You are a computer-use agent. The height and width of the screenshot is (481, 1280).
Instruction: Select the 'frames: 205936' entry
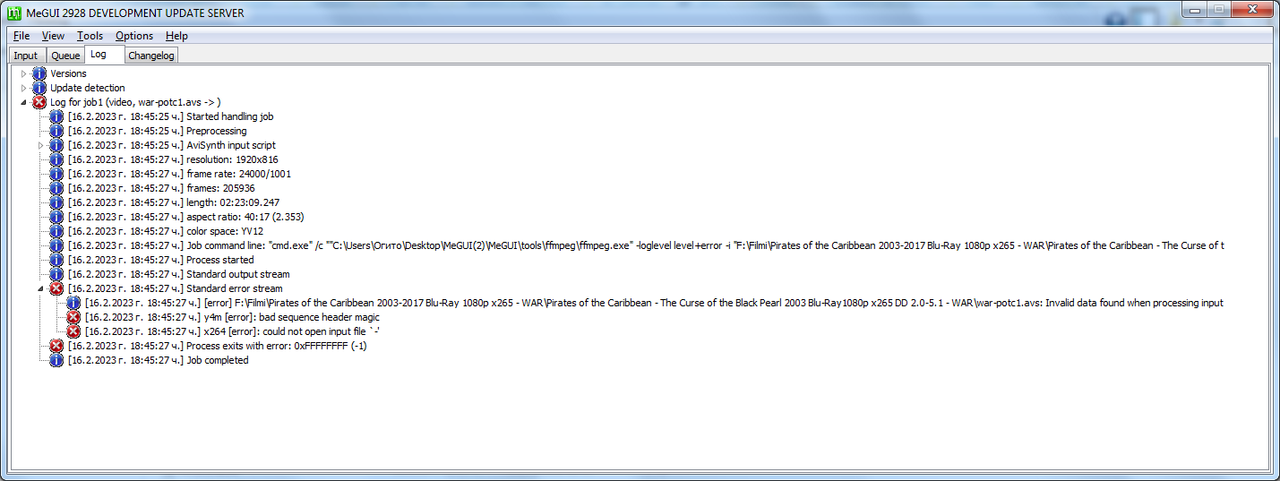(x=161, y=188)
